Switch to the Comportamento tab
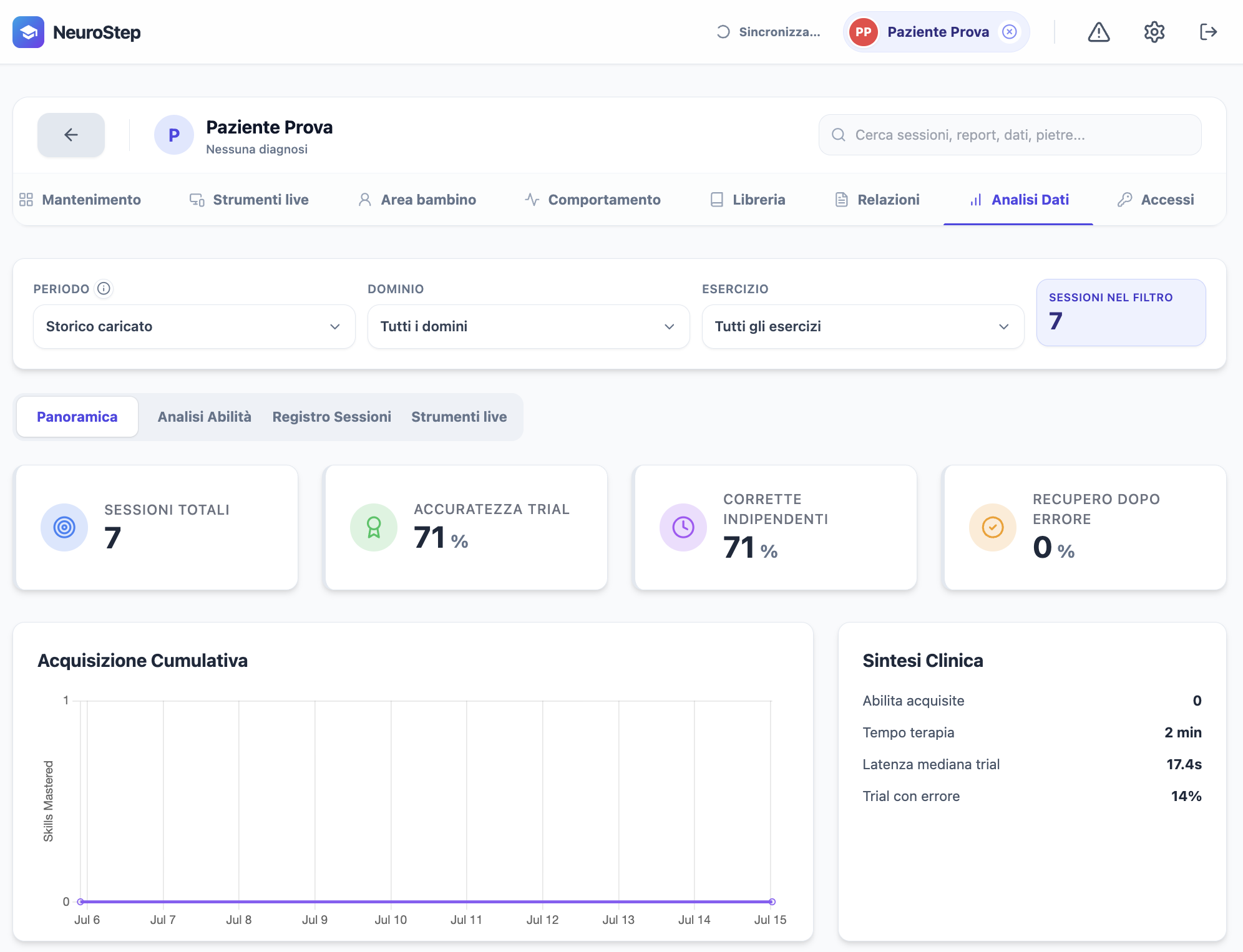 click(593, 200)
